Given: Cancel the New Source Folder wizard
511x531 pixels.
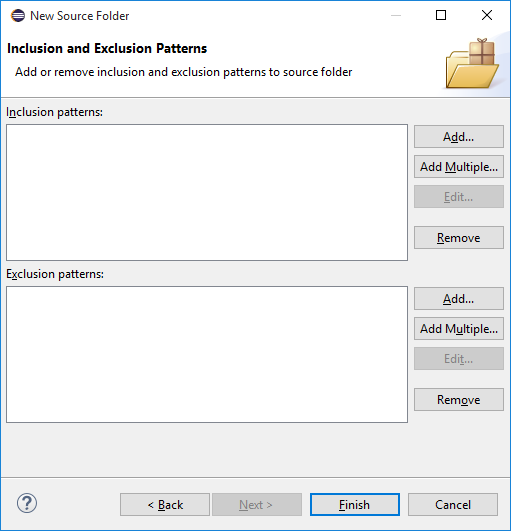Looking at the screenshot, I should tap(453, 505).
